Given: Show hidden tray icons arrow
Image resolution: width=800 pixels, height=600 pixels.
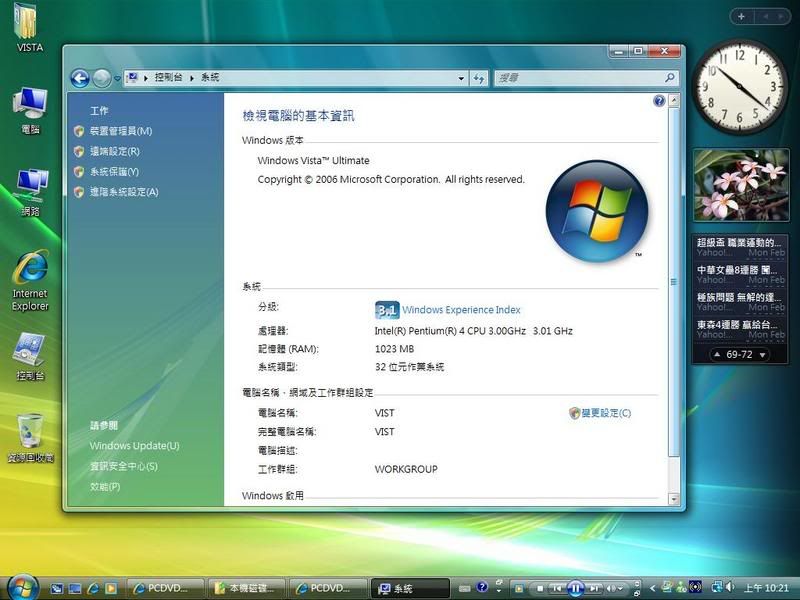Looking at the screenshot, I should pyautogui.click(x=652, y=588).
